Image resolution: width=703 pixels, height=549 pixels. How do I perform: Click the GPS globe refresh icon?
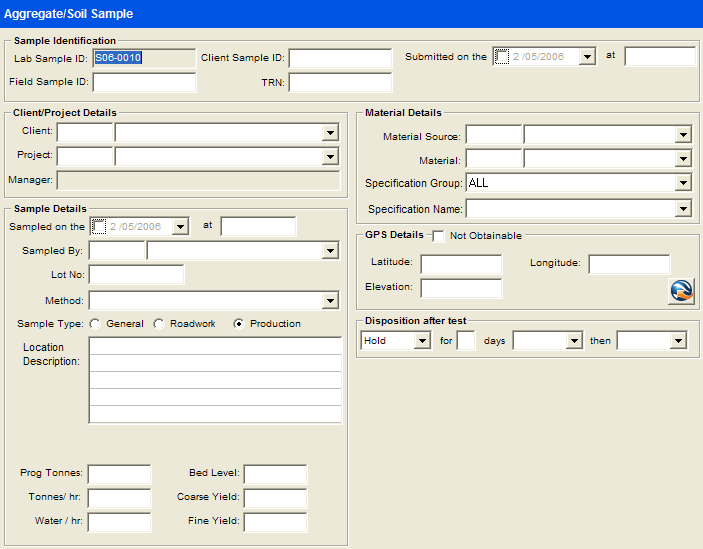[x=681, y=291]
